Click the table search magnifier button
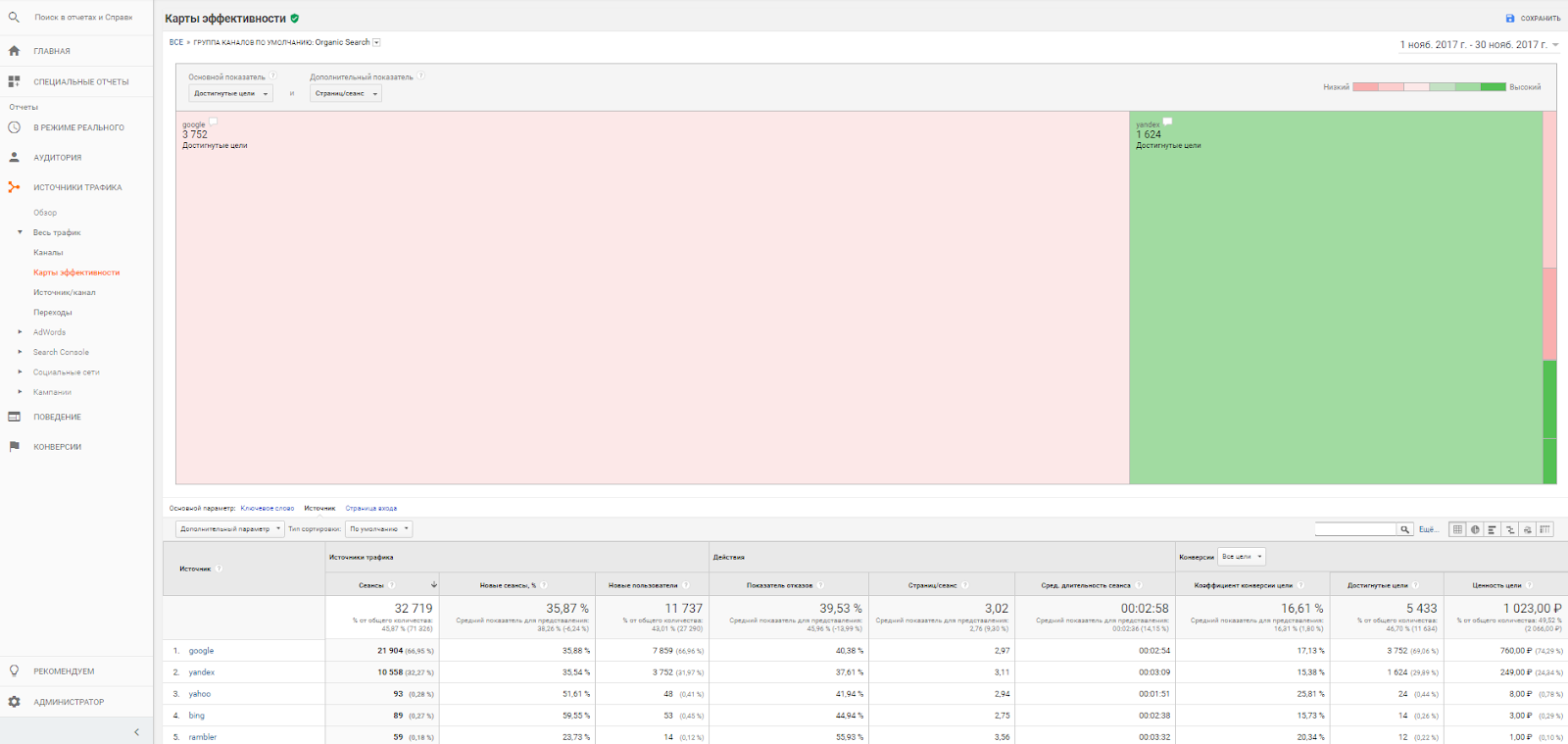This screenshot has width=1568, height=744. point(1404,529)
